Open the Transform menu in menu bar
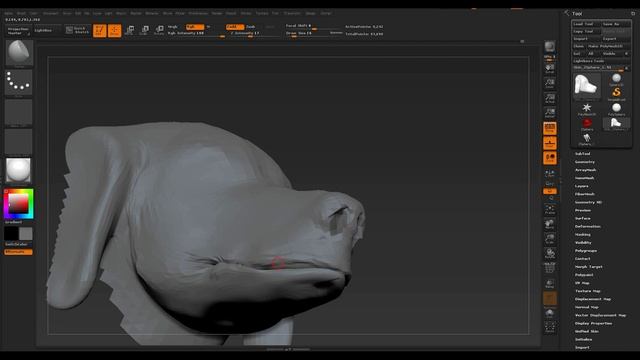Image resolution: width=640 pixels, height=360 pixels. [x=292, y=13]
